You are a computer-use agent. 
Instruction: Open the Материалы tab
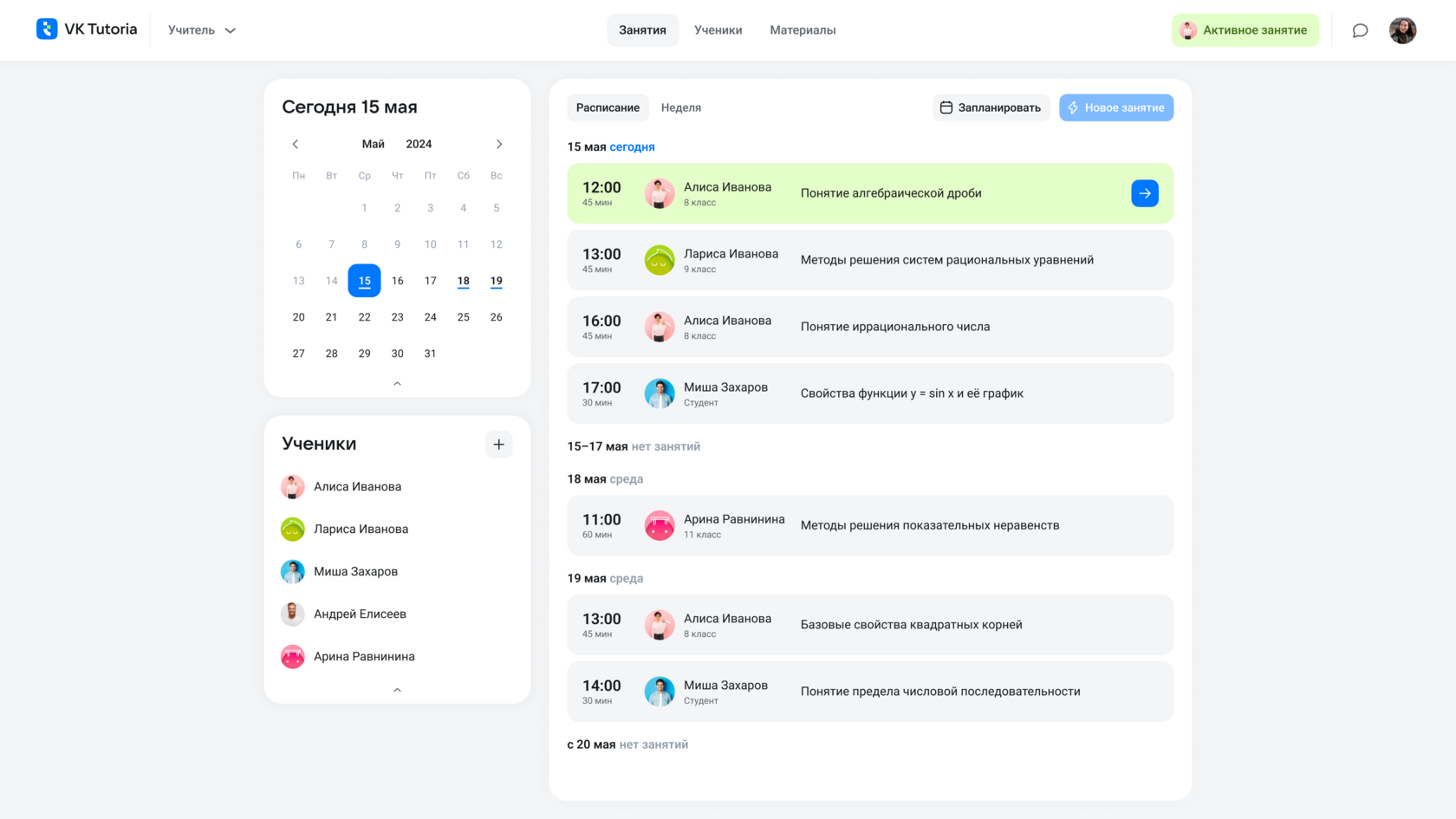tap(803, 30)
